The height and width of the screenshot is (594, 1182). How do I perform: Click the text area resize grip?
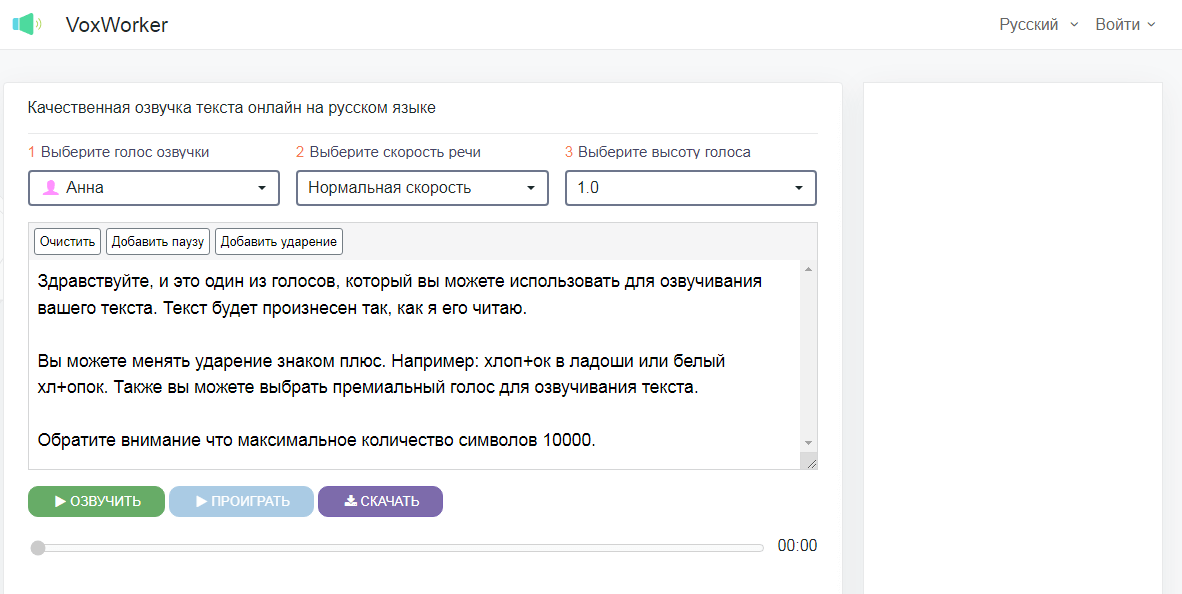pos(811,463)
